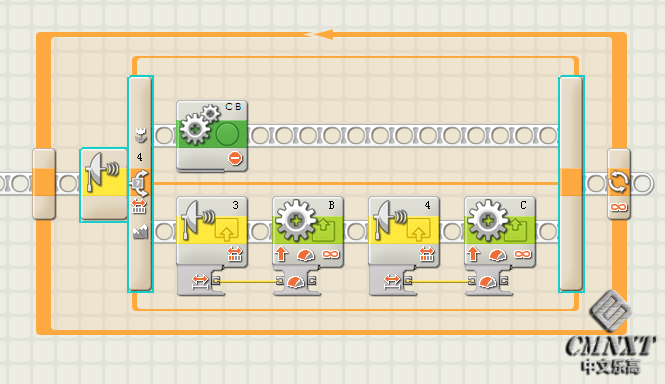Click the mountain icon on the switch tab
The width and height of the screenshot is (665, 384).
[x=140, y=231]
